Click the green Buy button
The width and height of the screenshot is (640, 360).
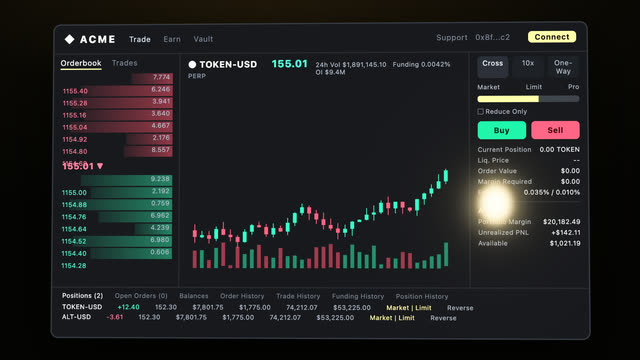502,130
